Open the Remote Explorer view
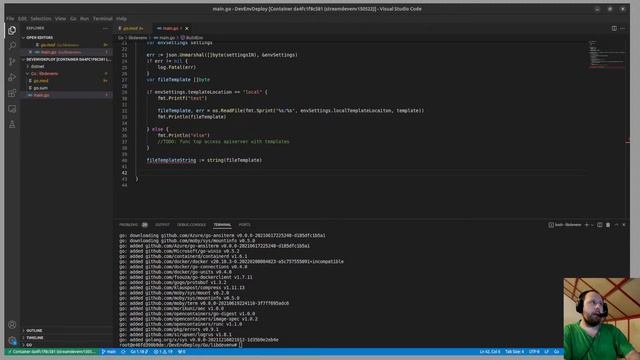 (12, 109)
